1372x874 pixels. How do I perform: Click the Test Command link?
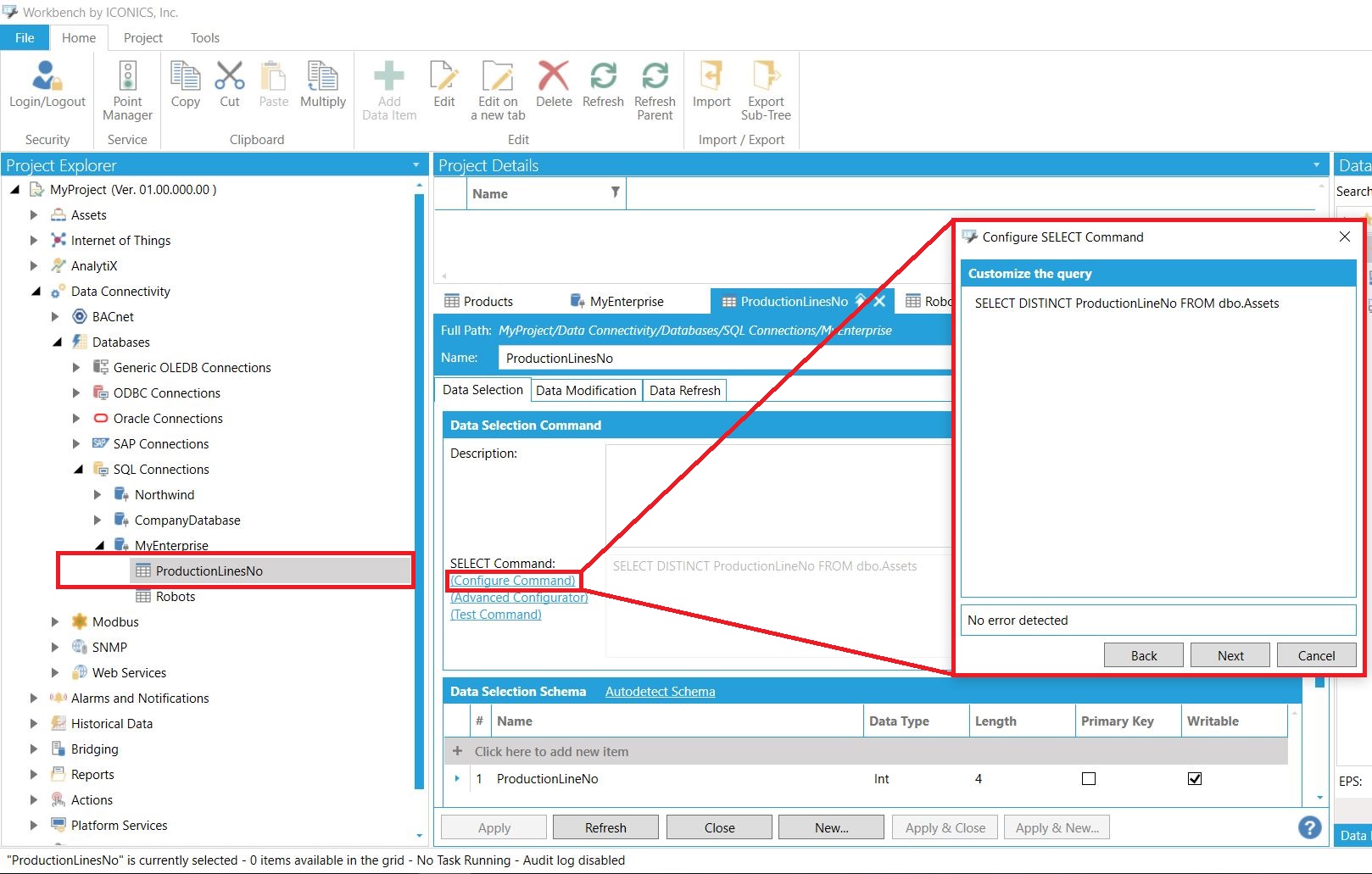[496, 615]
